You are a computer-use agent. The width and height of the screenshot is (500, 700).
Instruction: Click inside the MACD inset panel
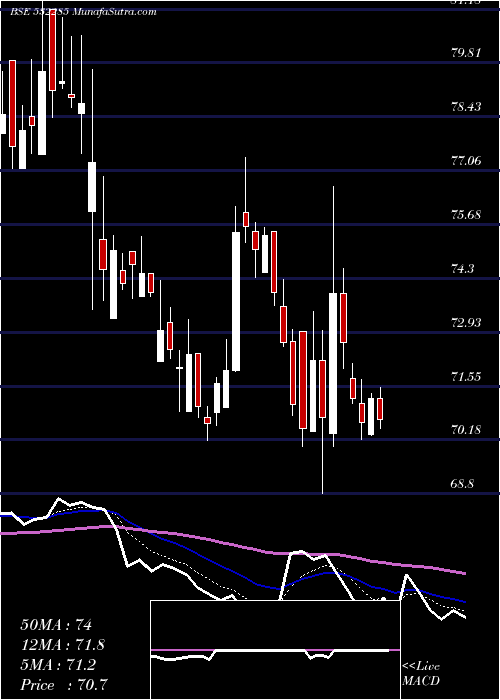click(275, 650)
